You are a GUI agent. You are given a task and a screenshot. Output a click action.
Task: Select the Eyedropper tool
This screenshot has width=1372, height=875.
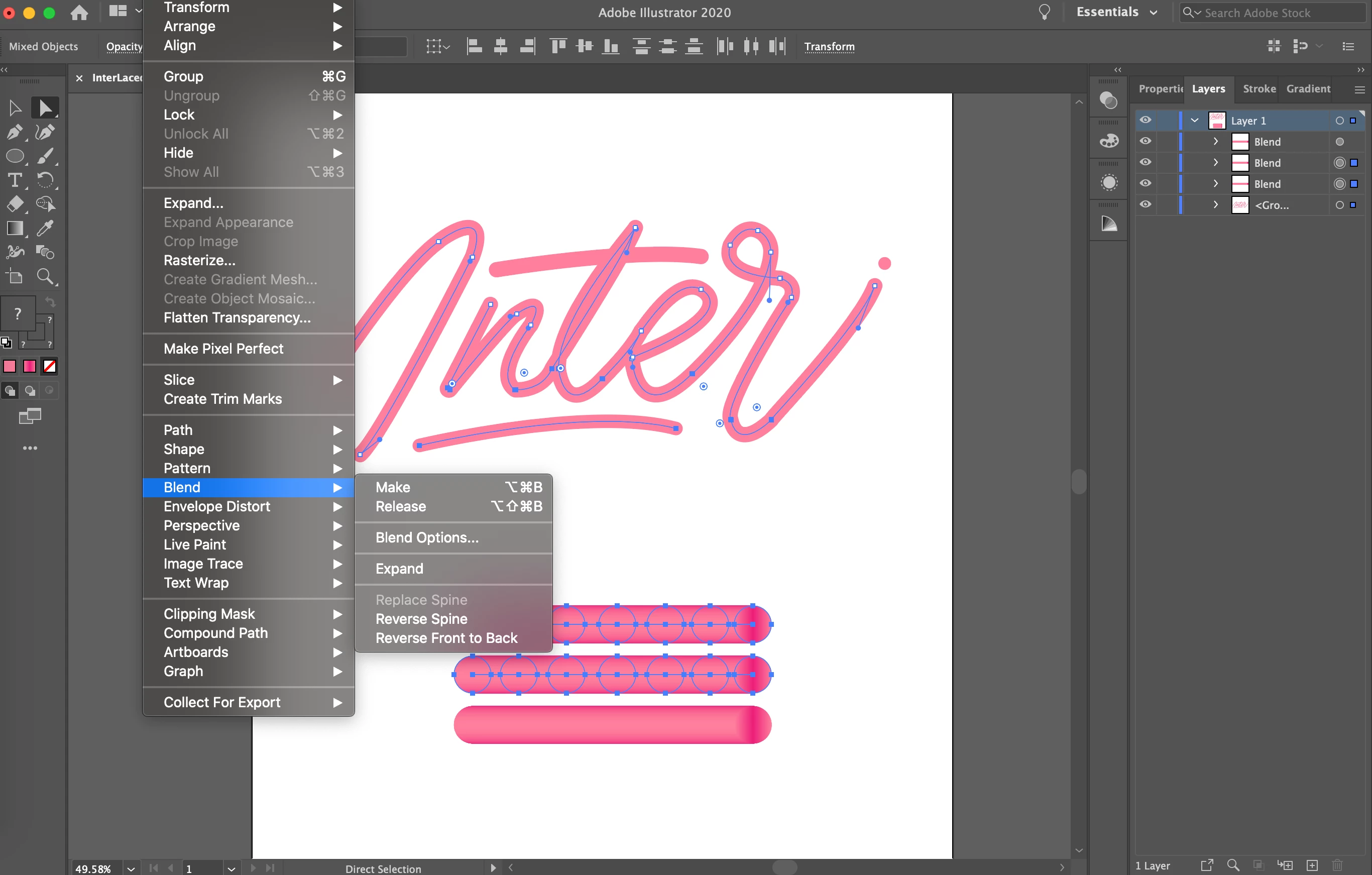coord(45,228)
